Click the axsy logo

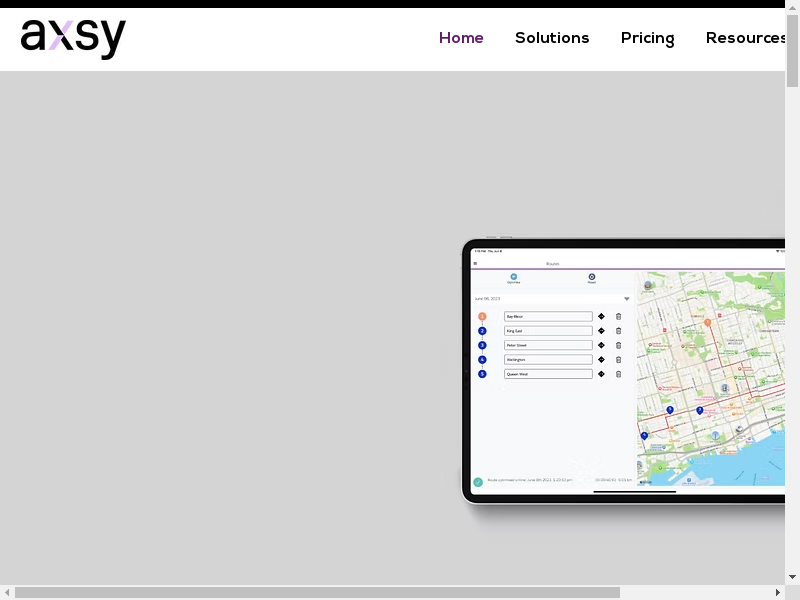click(x=73, y=38)
